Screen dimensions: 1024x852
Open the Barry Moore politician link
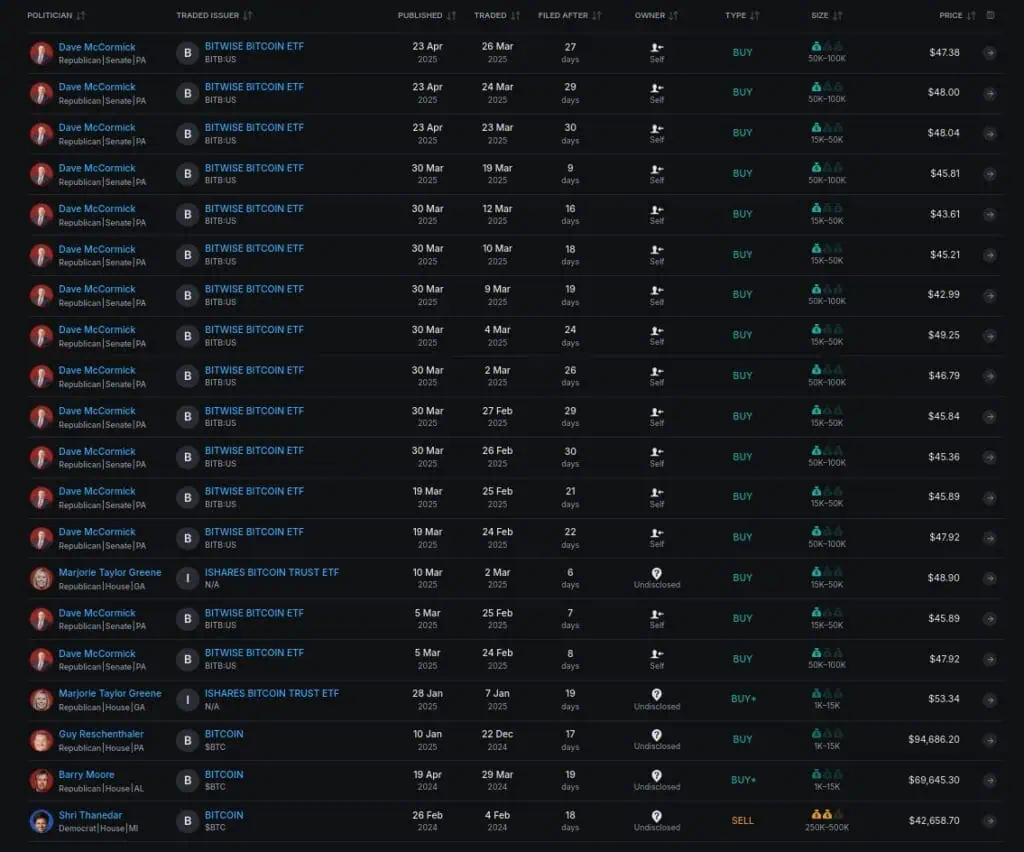point(86,774)
